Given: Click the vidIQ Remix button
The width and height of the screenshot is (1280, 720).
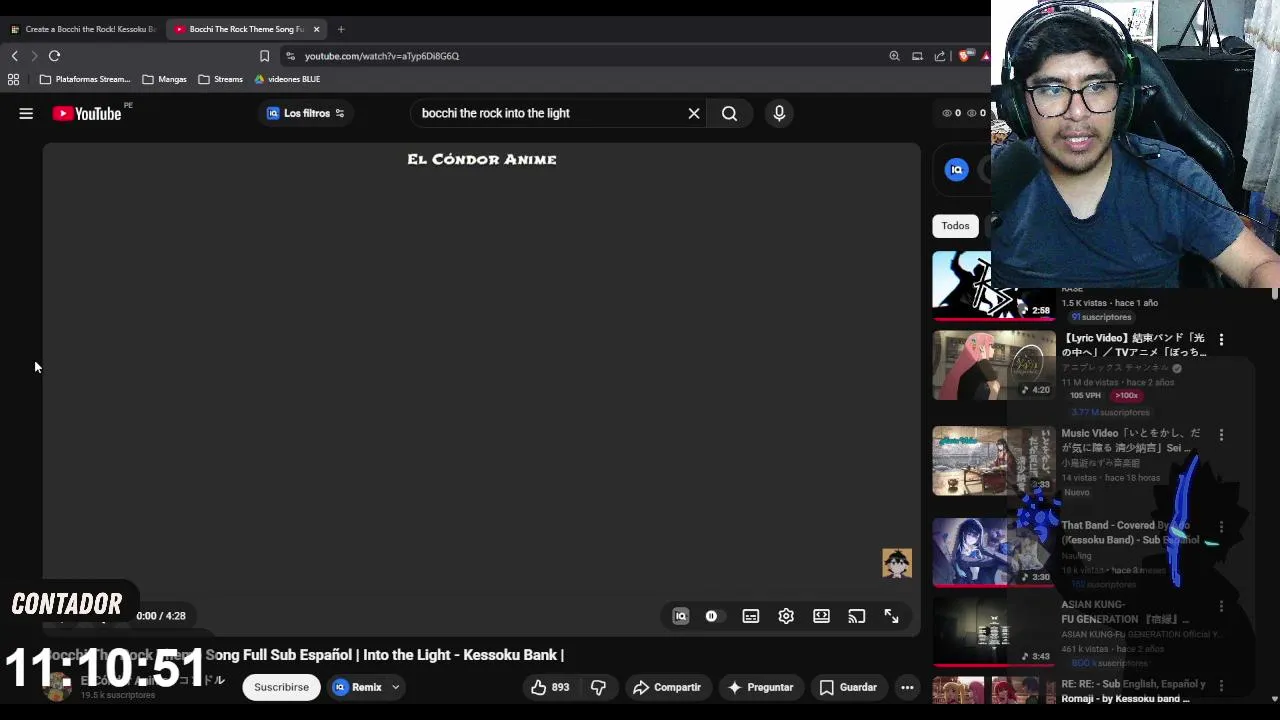Looking at the screenshot, I should 357,687.
